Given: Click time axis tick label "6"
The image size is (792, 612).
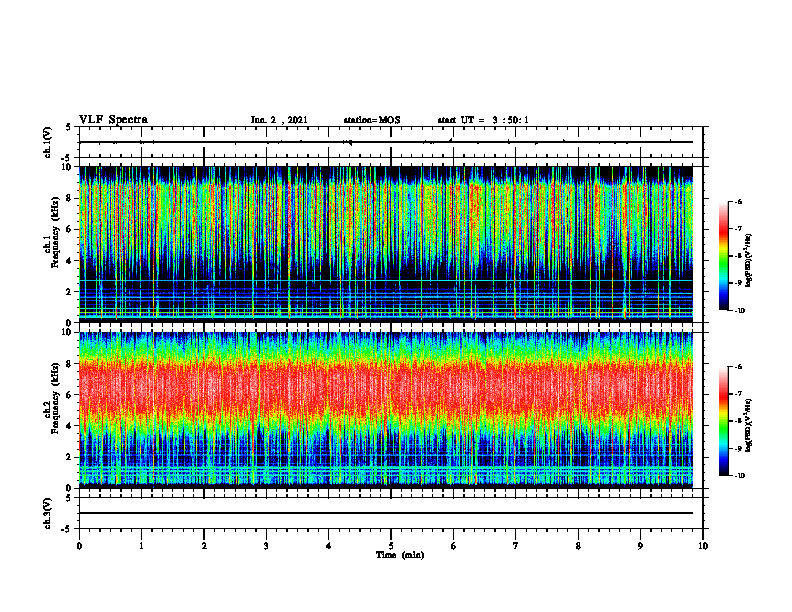Looking at the screenshot, I should point(454,546).
